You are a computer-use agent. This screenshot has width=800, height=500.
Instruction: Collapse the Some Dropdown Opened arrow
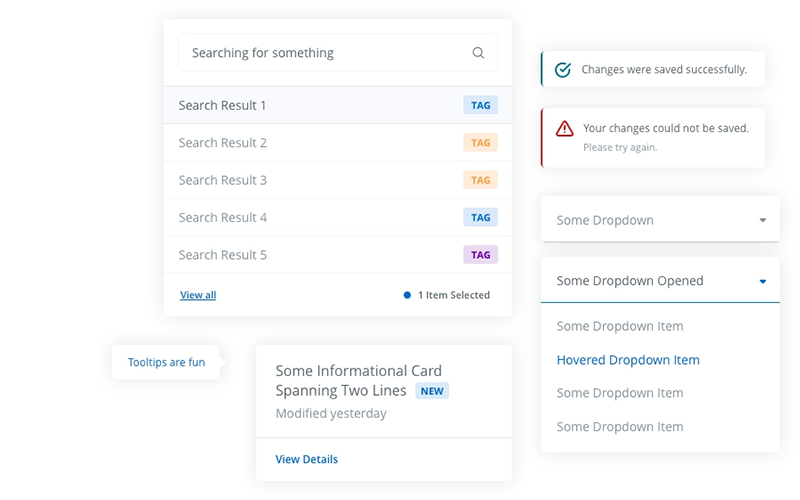pyautogui.click(x=762, y=281)
